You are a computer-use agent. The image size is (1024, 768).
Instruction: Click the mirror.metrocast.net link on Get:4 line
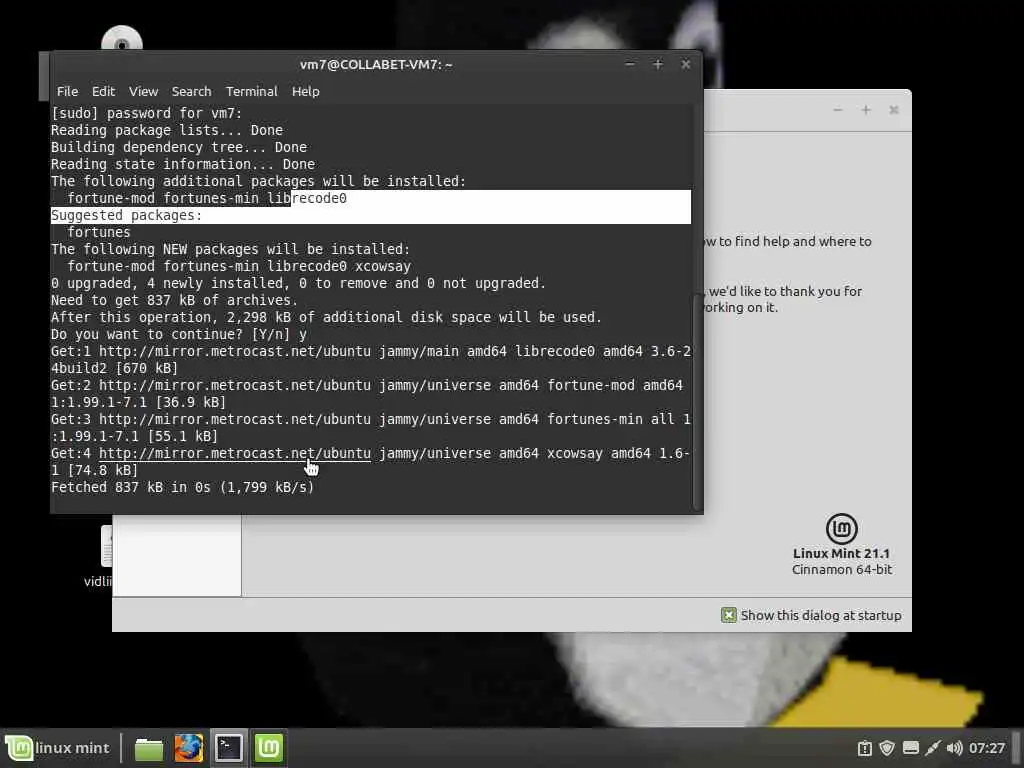[x=234, y=453]
